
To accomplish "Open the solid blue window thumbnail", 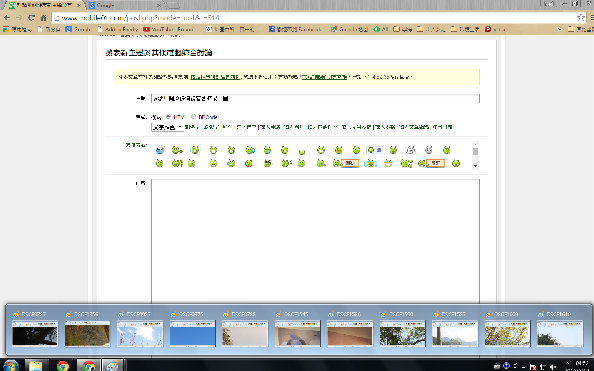I will coord(192,333).
